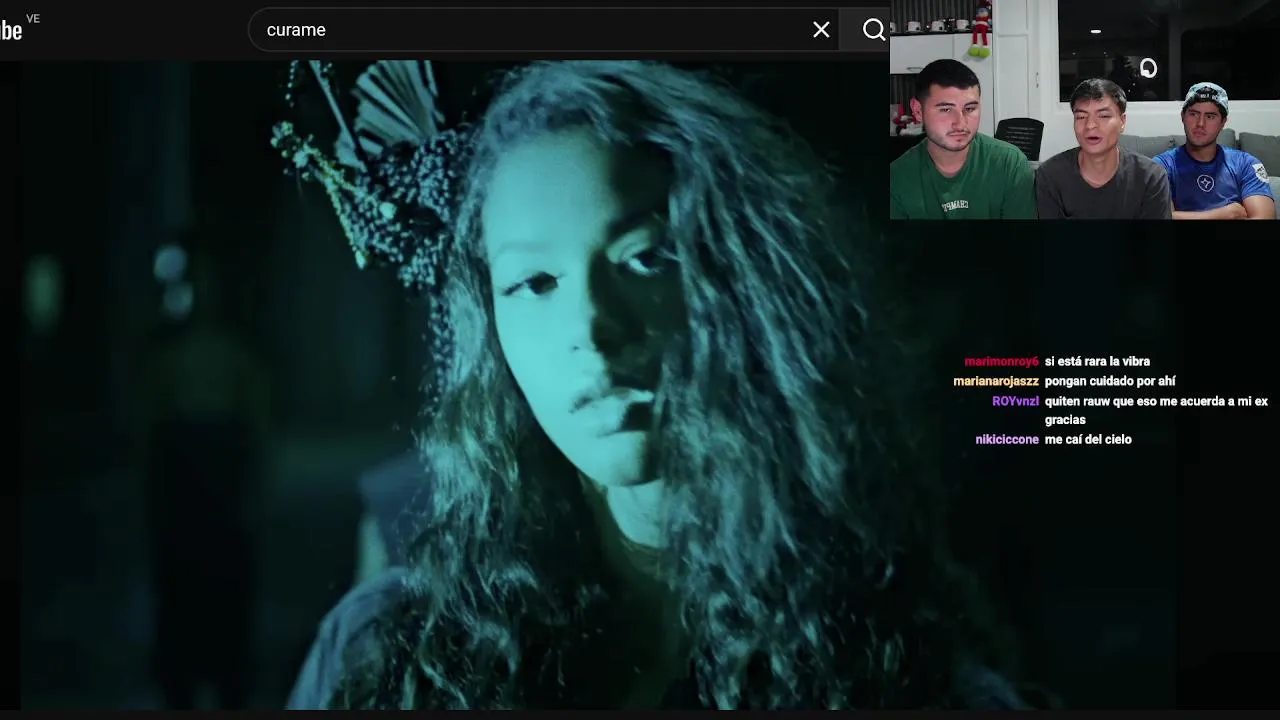The width and height of the screenshot is (1280, 720).
Task: Open the YouTube logo home link
Action: coord(13,30)
